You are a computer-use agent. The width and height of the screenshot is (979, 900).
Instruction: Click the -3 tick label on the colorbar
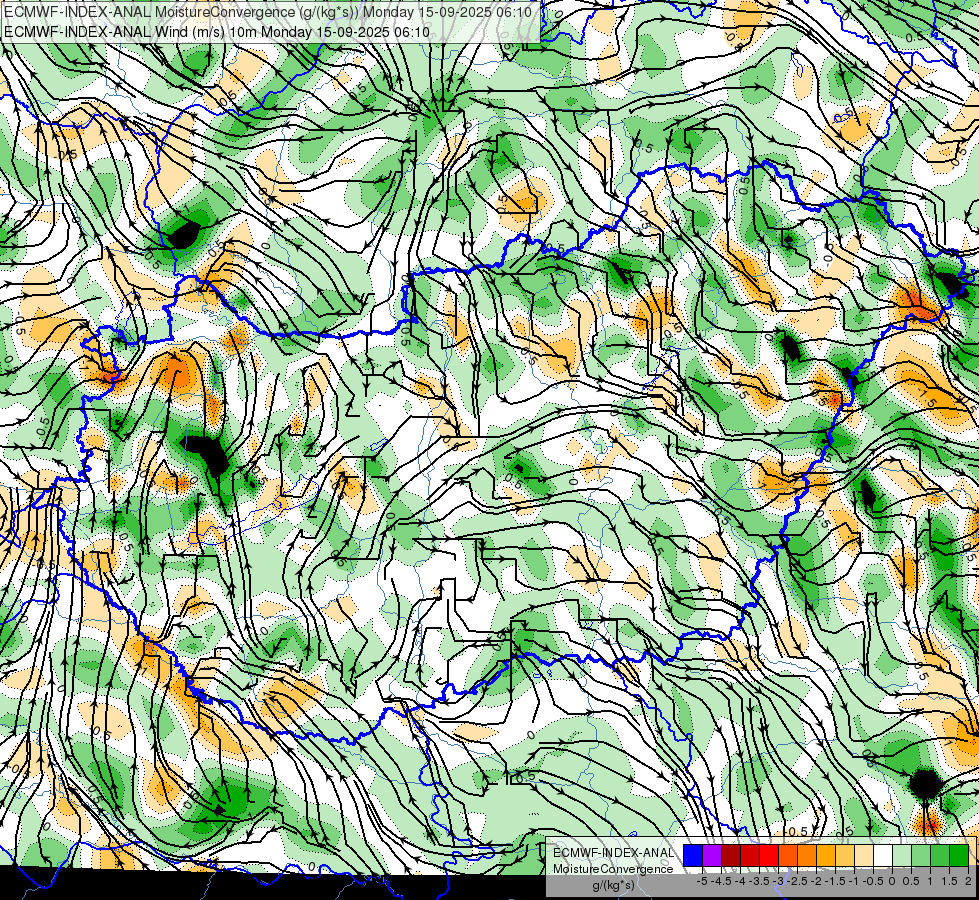pyautogui.click(x=779, y=881)
